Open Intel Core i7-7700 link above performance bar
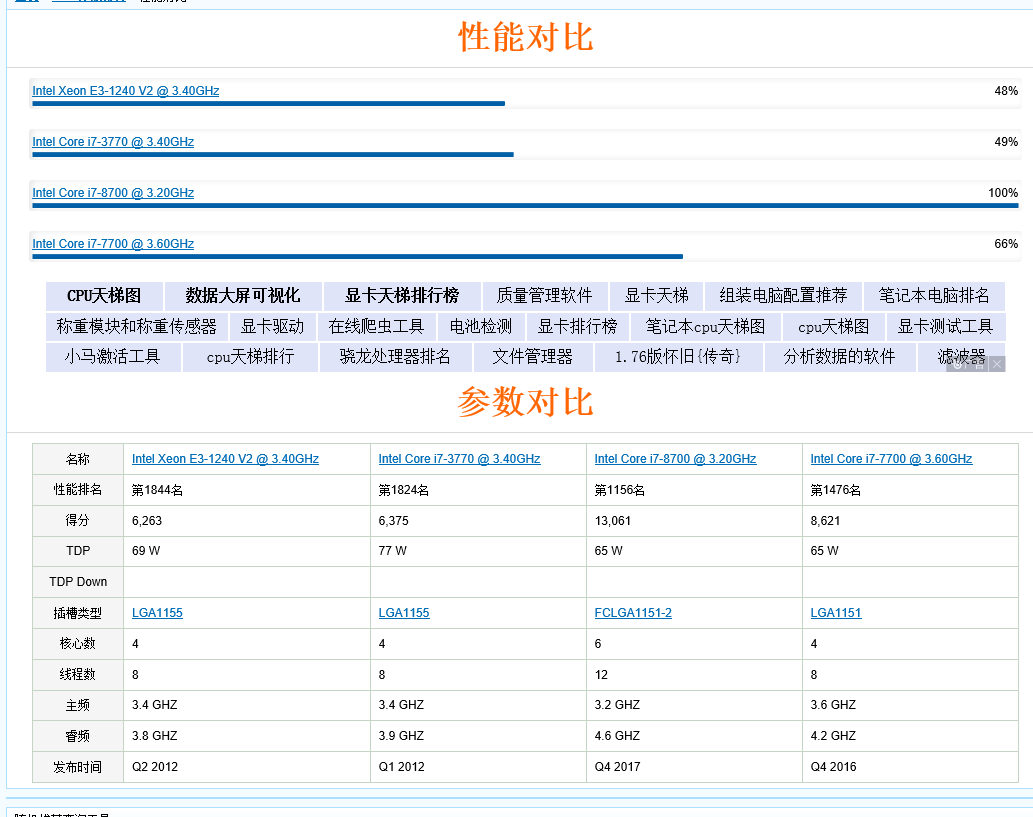1033x817 pixels. tap(113, 244)
